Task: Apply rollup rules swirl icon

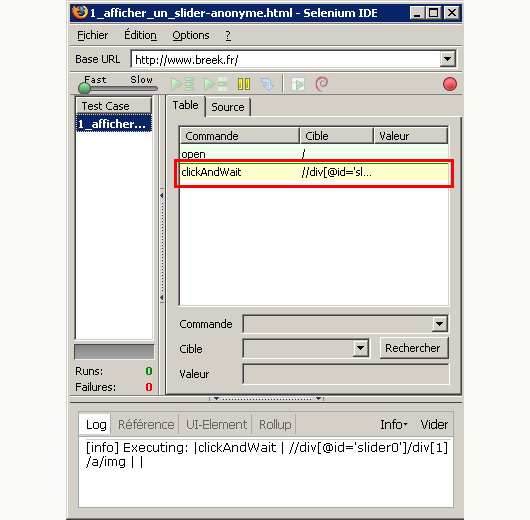Action: 321,84
